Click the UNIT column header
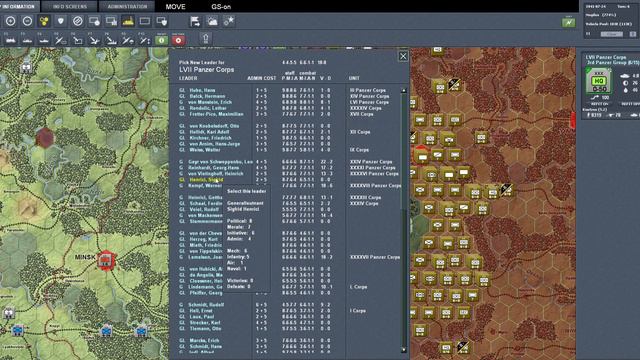Screen dimensions: 640x360 point(354,78)
